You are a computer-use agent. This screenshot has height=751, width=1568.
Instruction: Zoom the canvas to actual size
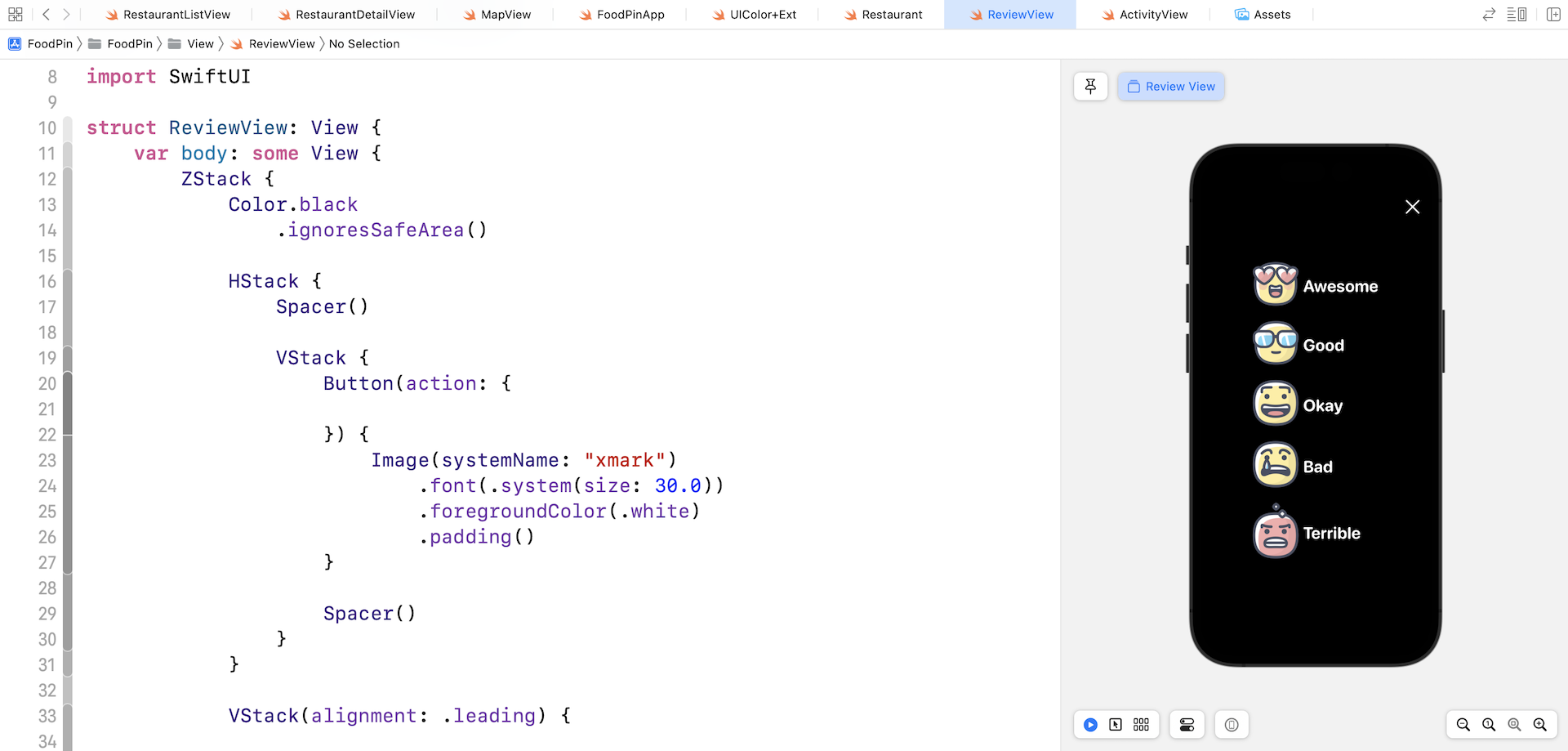coord(1489,724)
